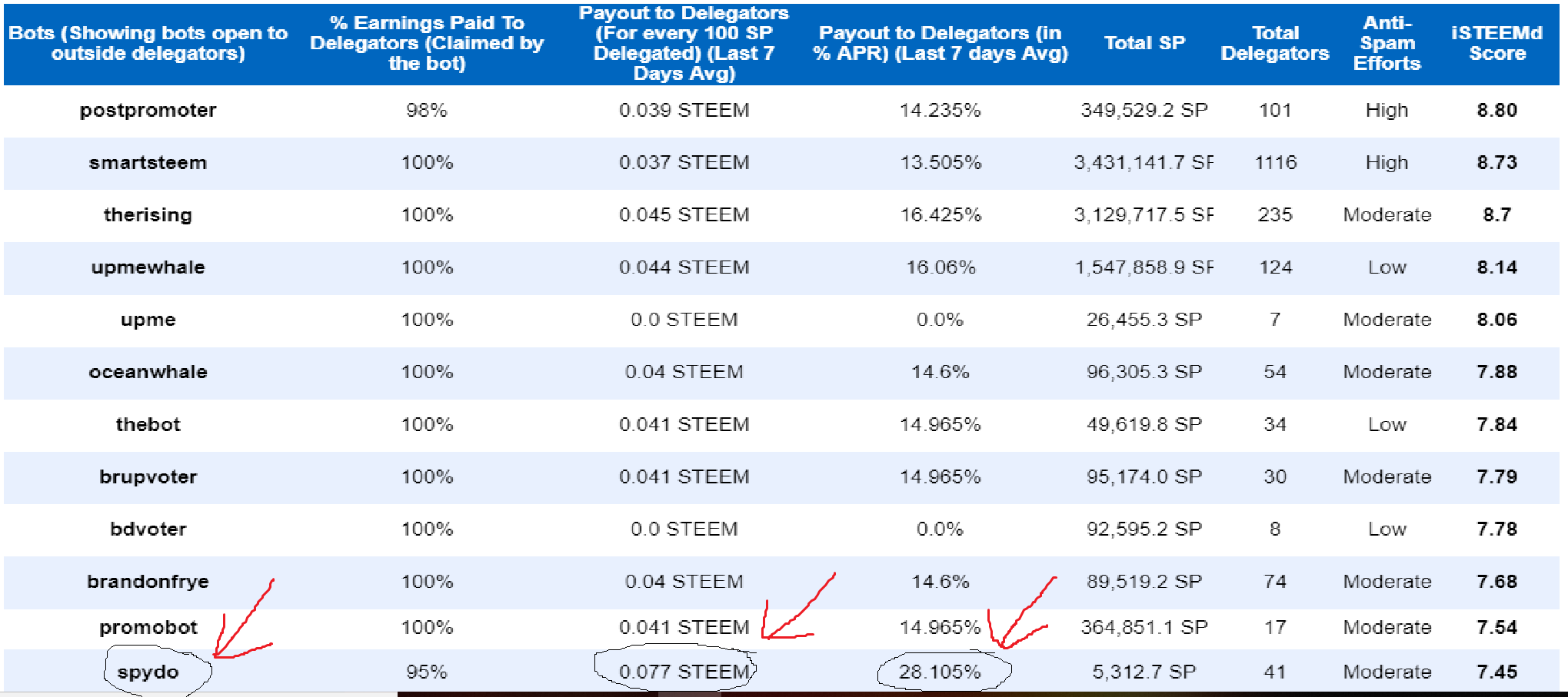Select the '16.06%' APR value
Viewport: 1568px width, 697px height.
[940, 267]
